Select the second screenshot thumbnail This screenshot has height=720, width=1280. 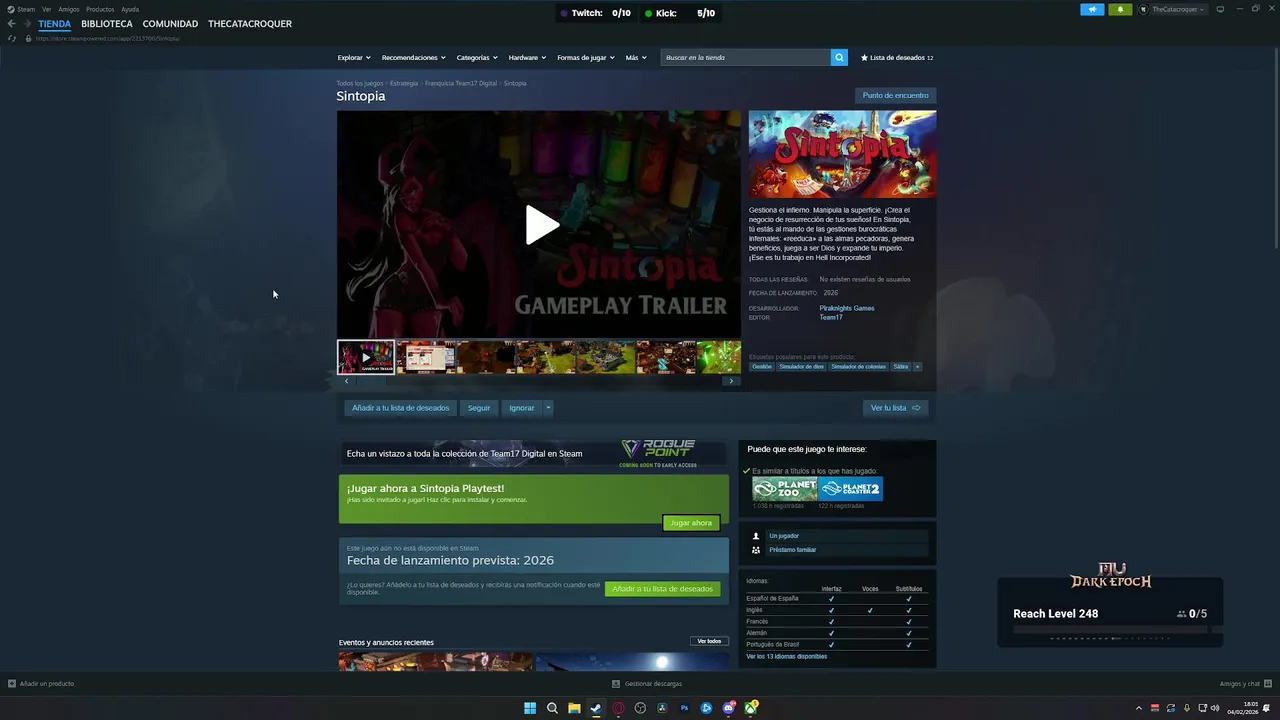click(426, 357)
